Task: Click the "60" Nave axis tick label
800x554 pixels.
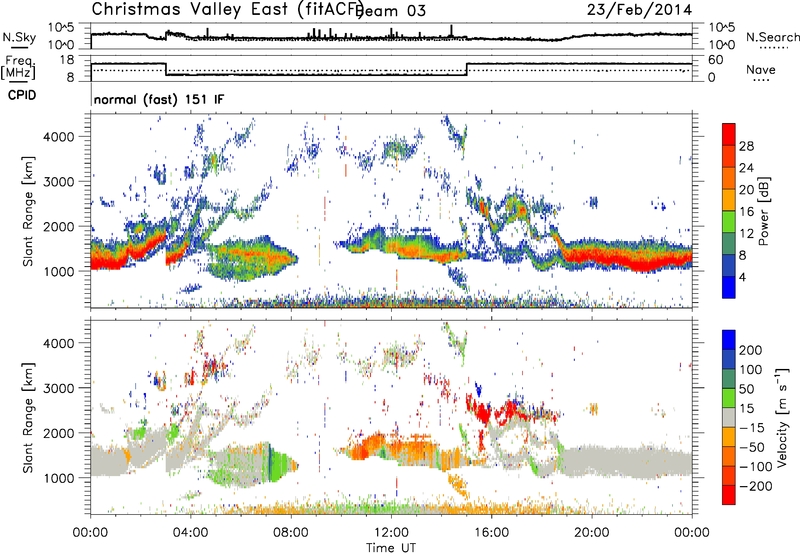Action: click(716, 60)
